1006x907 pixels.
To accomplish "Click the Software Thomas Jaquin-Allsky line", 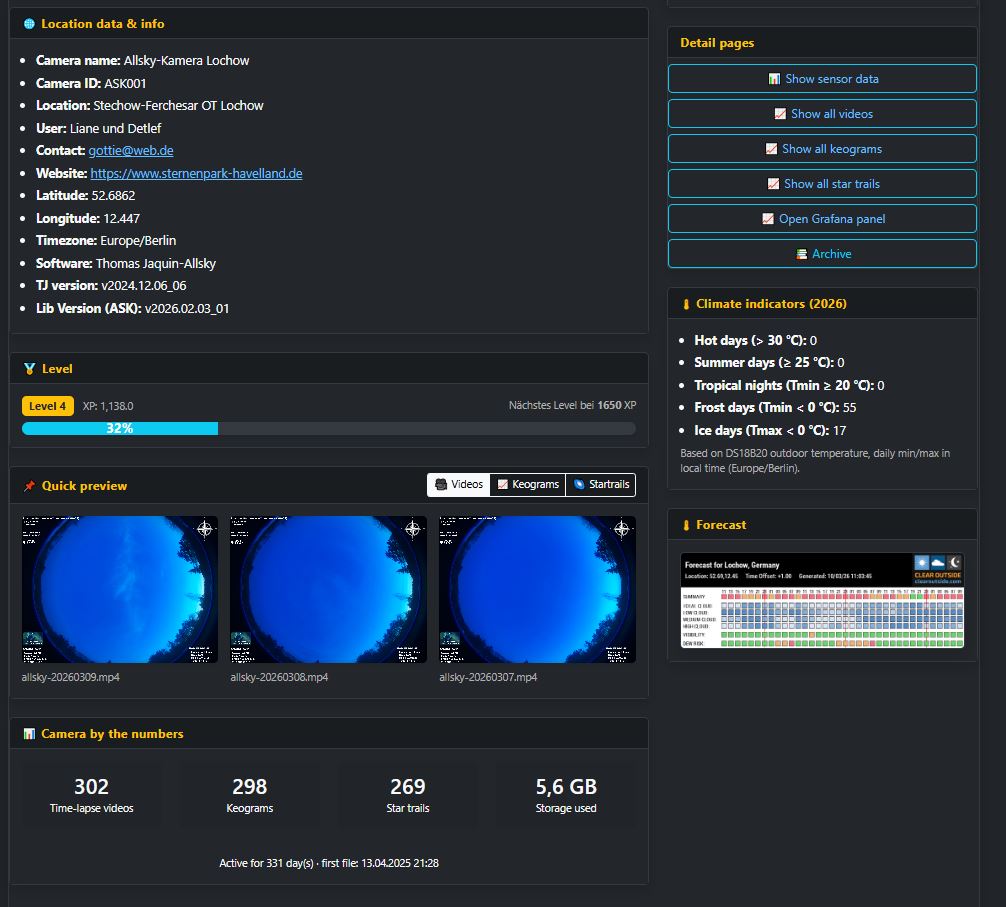I will click(126, 264).
